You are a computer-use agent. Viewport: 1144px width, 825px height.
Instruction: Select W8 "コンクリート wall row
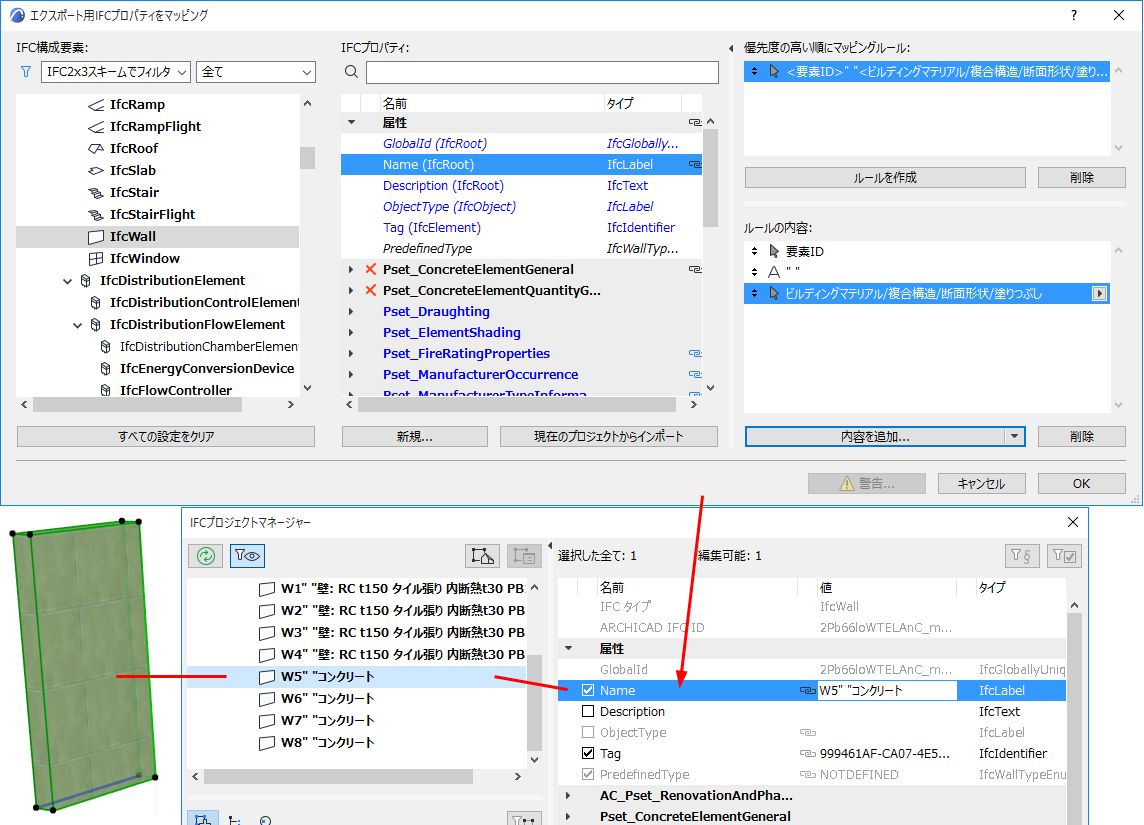click(x=357, y=743)
